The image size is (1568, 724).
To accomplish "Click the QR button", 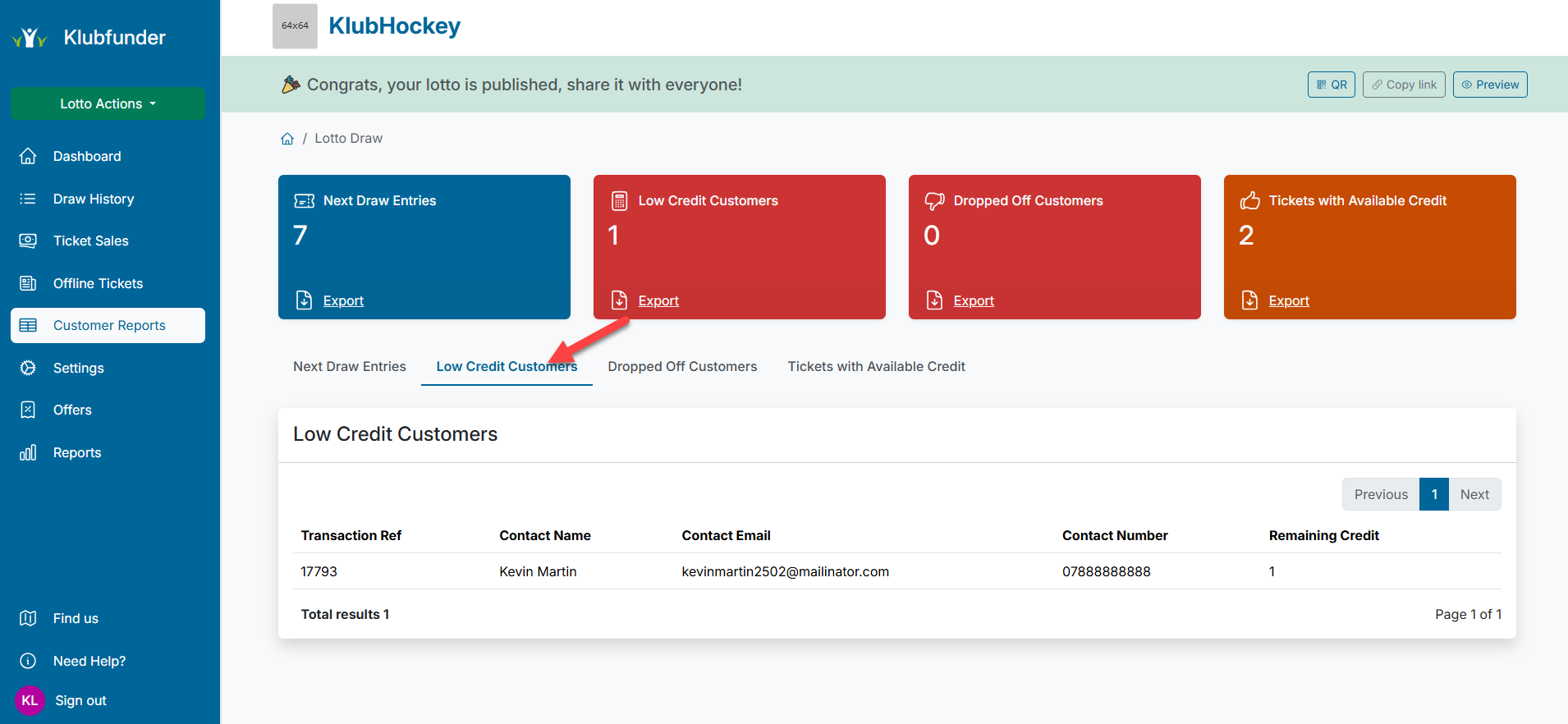I will click(x=1331, y=85).
